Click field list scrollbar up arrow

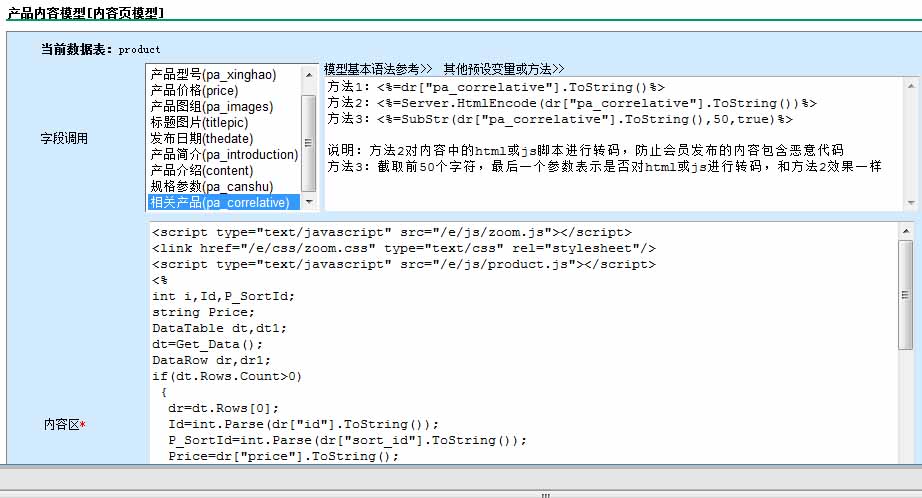[x=309, y=73]
